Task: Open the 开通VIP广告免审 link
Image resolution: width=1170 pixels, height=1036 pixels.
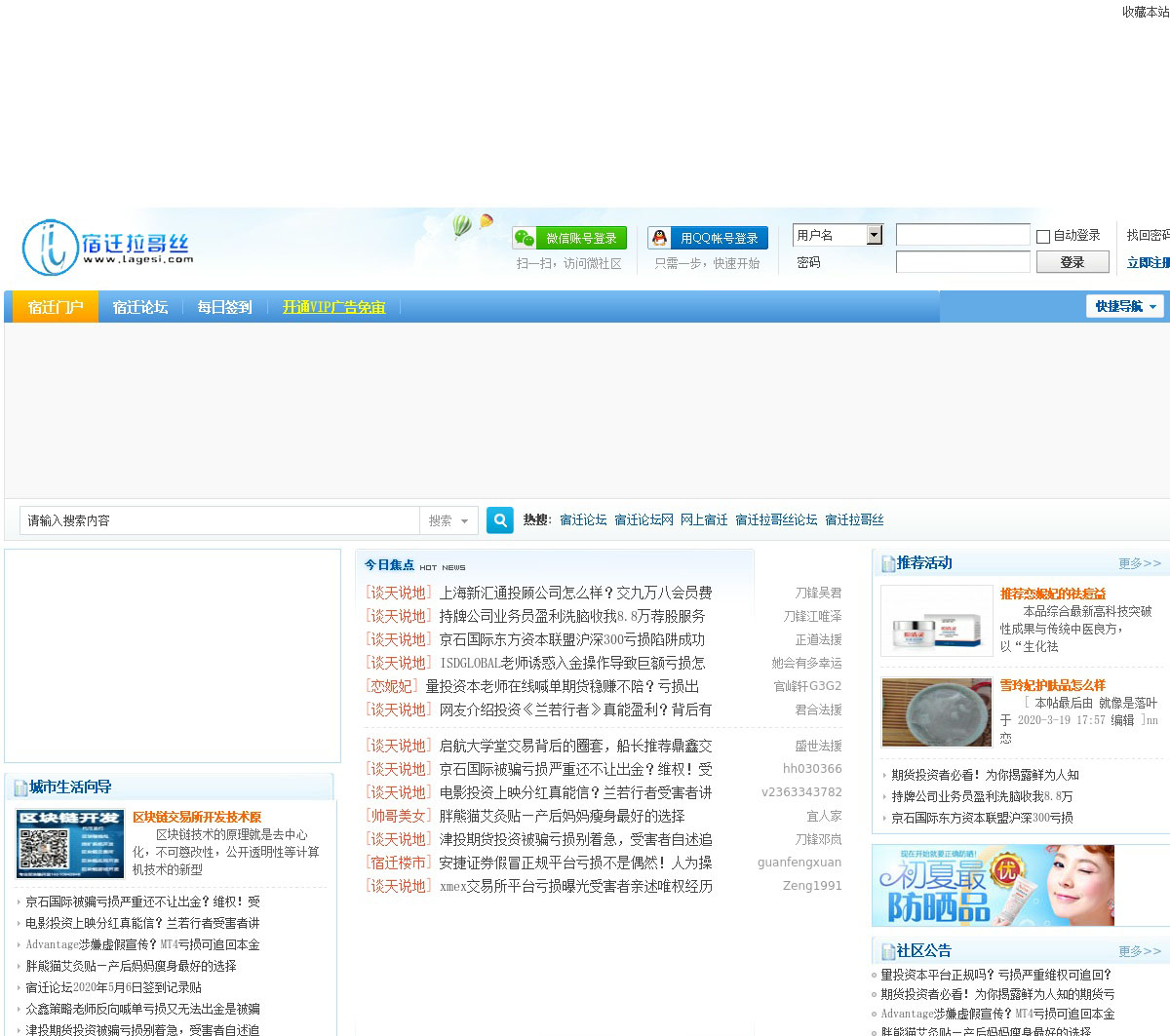Action: click(x=333, y=307)
